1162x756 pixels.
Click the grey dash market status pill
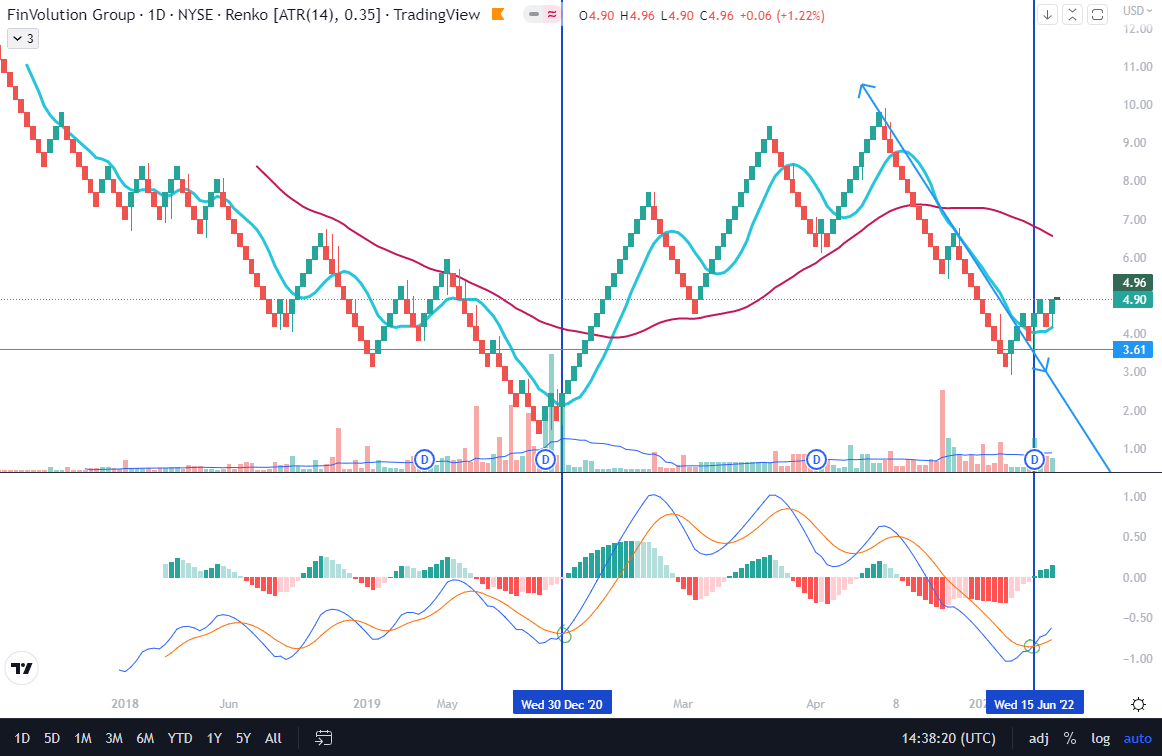[533, 14]
